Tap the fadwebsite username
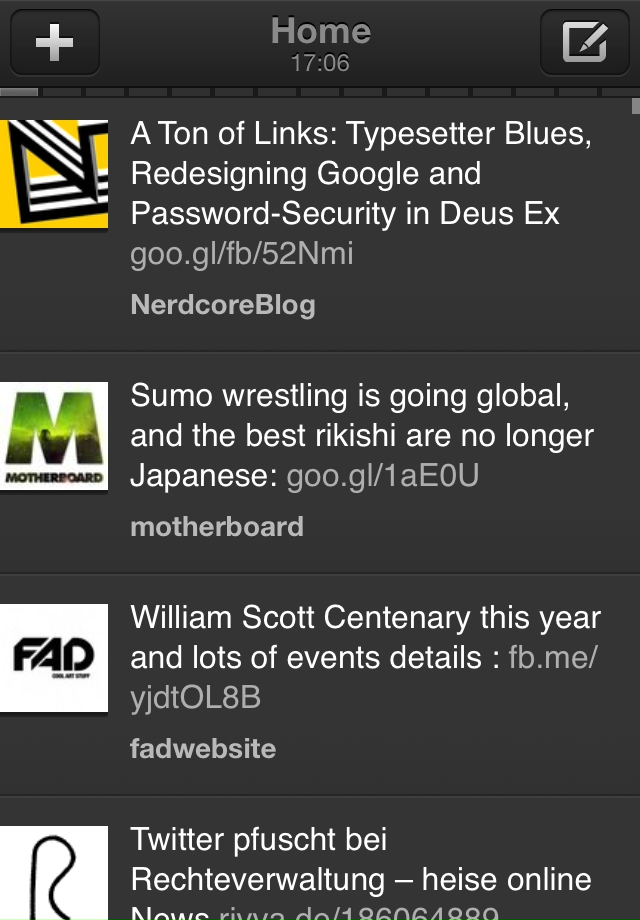 point(203,748)
